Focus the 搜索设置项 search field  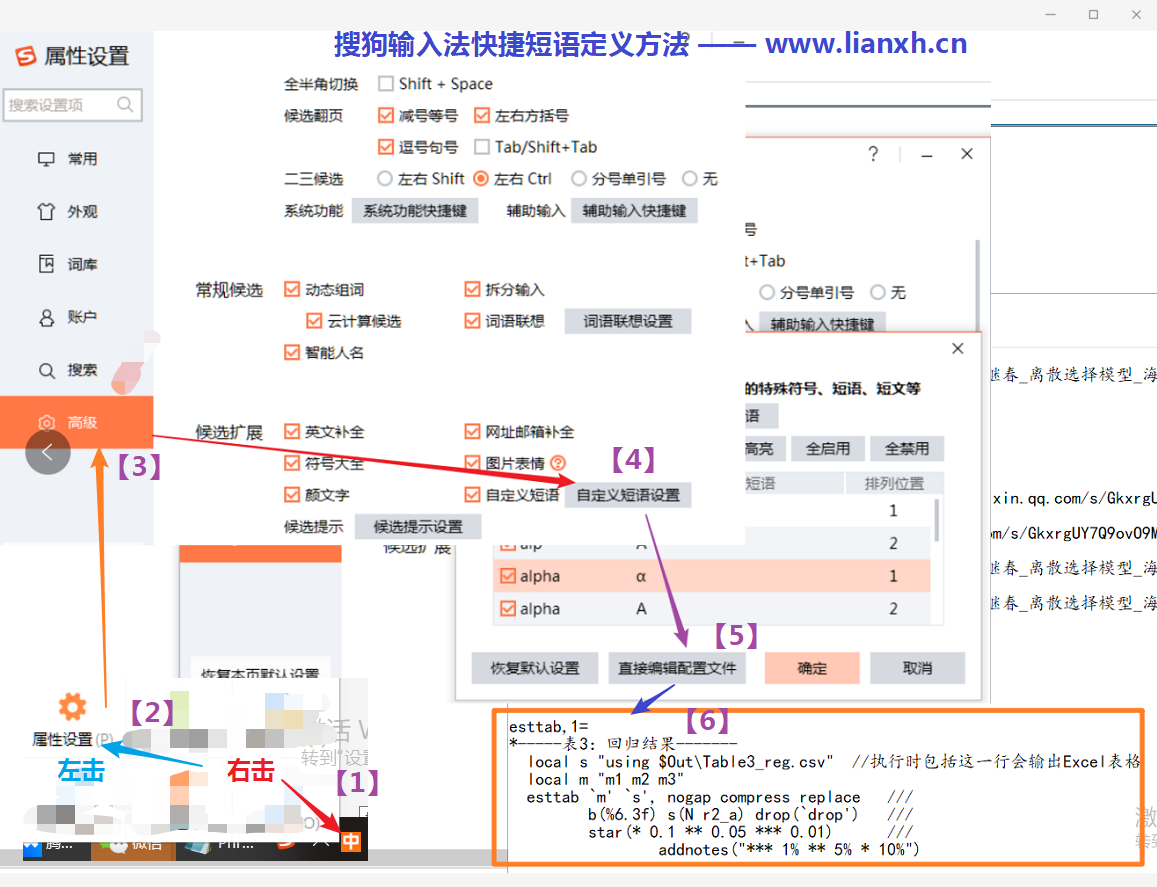(x=72, y=105)
